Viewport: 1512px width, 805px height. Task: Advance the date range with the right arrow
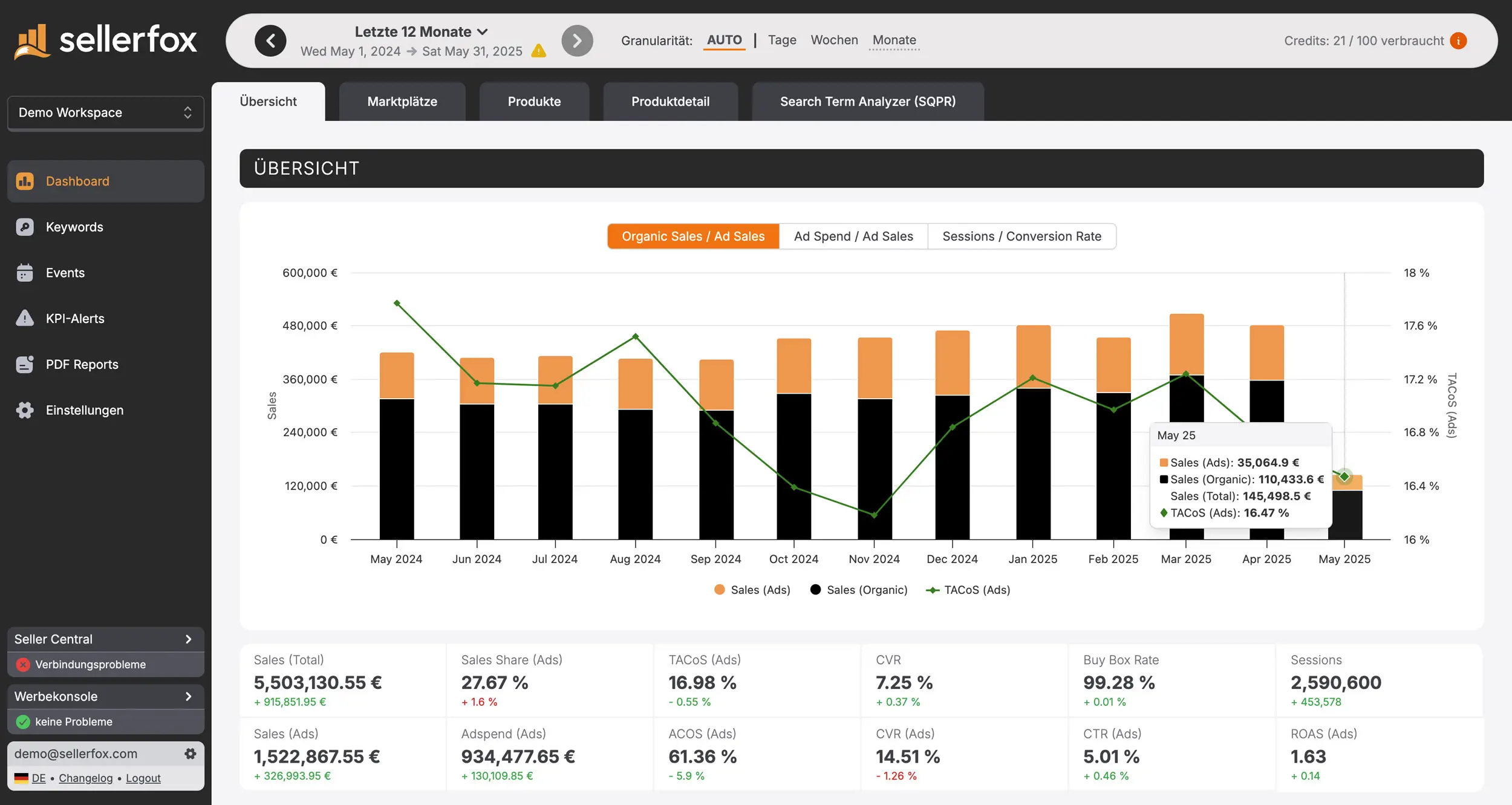tap(578, 41)
